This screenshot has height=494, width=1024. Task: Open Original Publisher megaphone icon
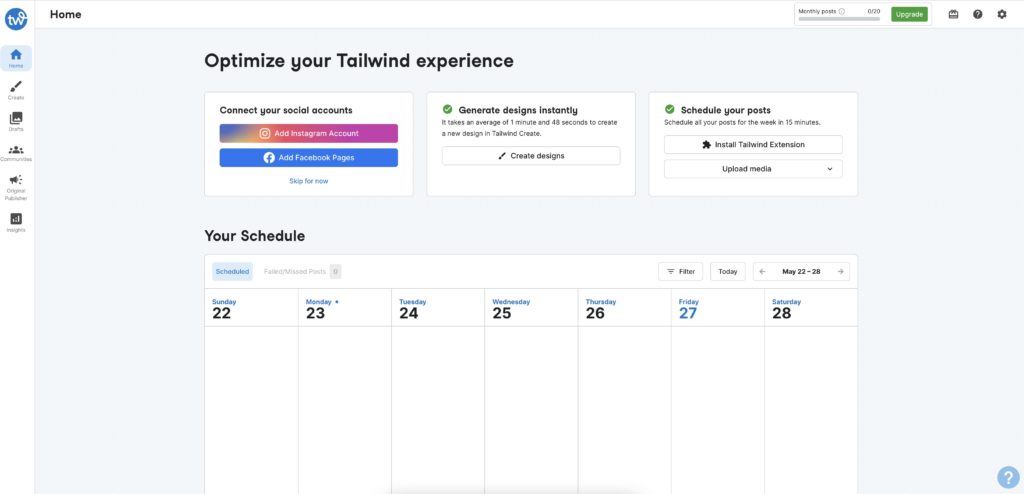click(x=16, y=180)
